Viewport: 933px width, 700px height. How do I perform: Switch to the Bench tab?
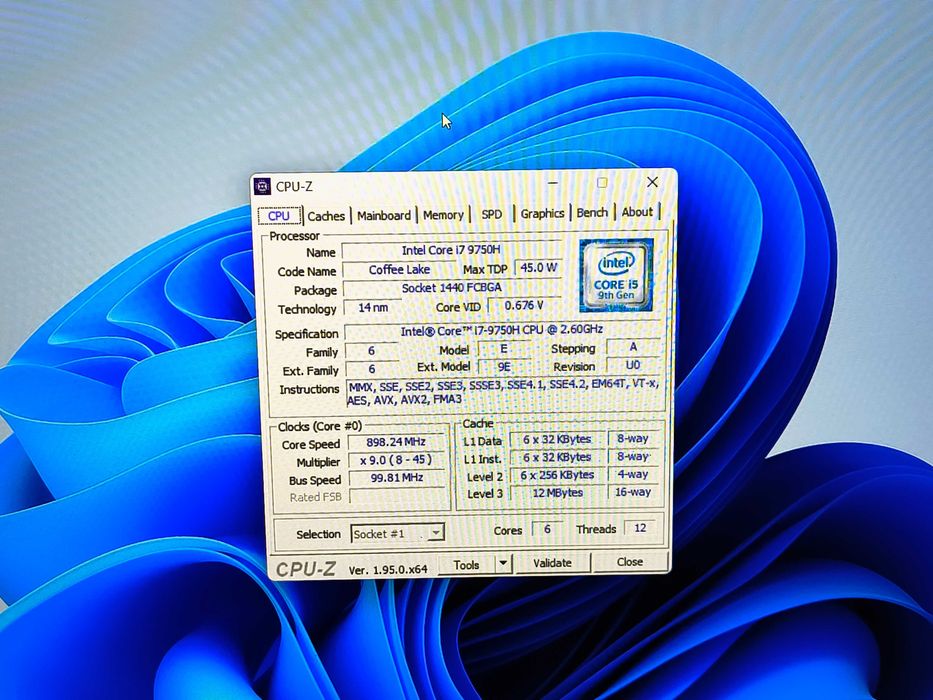click(592, 212)
